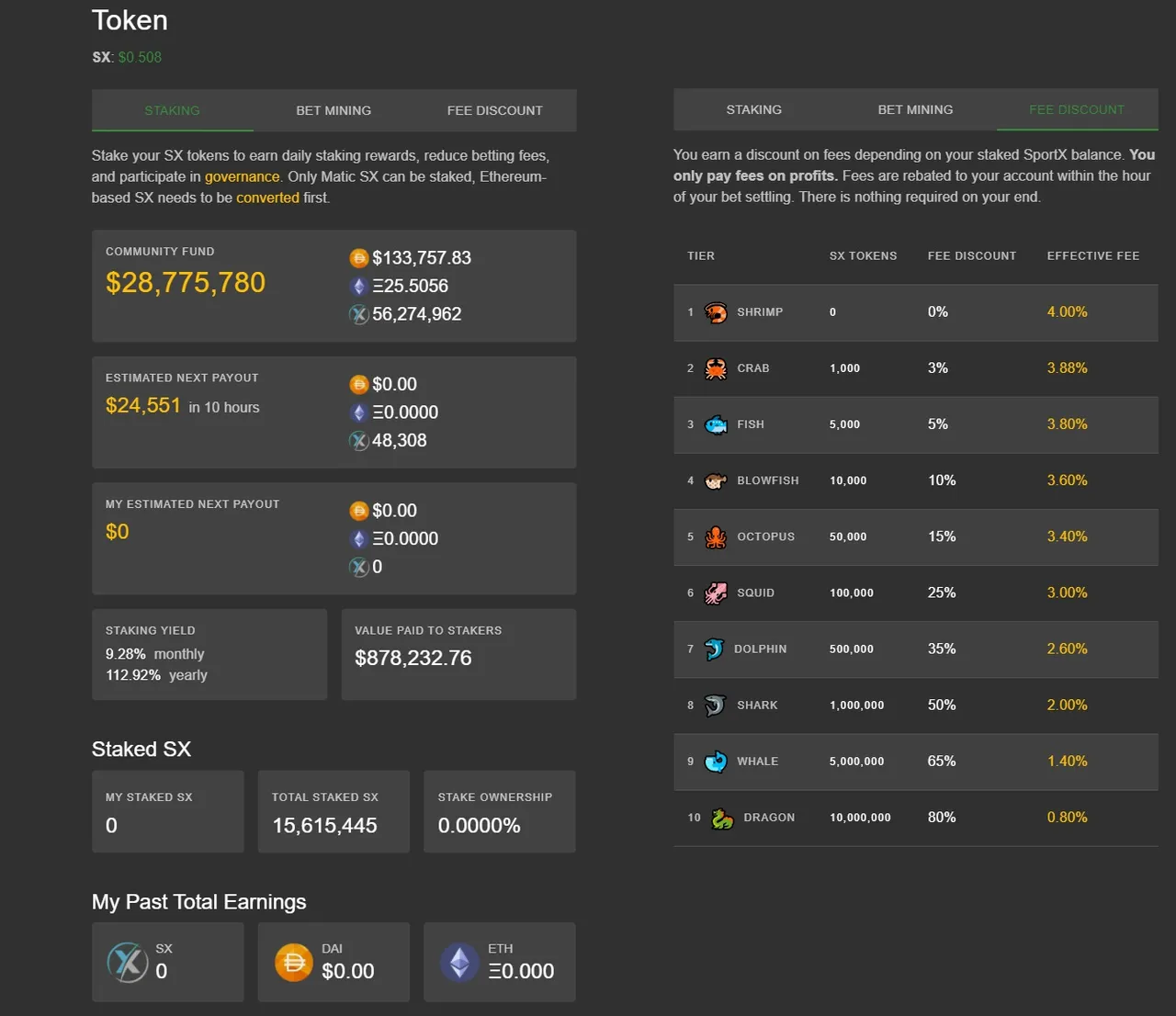Click the Fish tier icon
Screen dimensions: 1176x1016
(x=716, y=424)
